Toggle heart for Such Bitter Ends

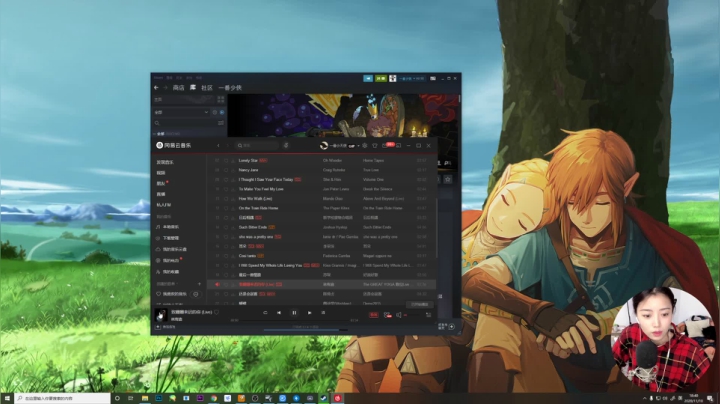point(226,227)
